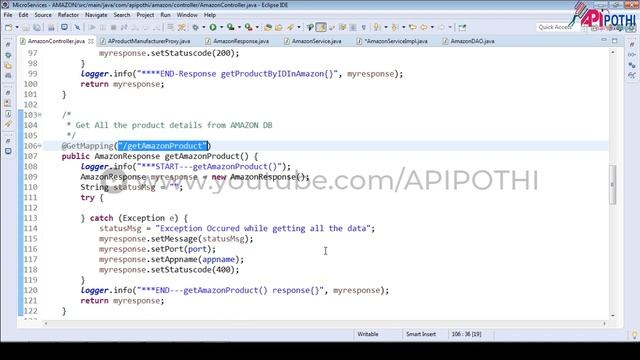Click the Pin Editor icon

[x=462, y=27]
